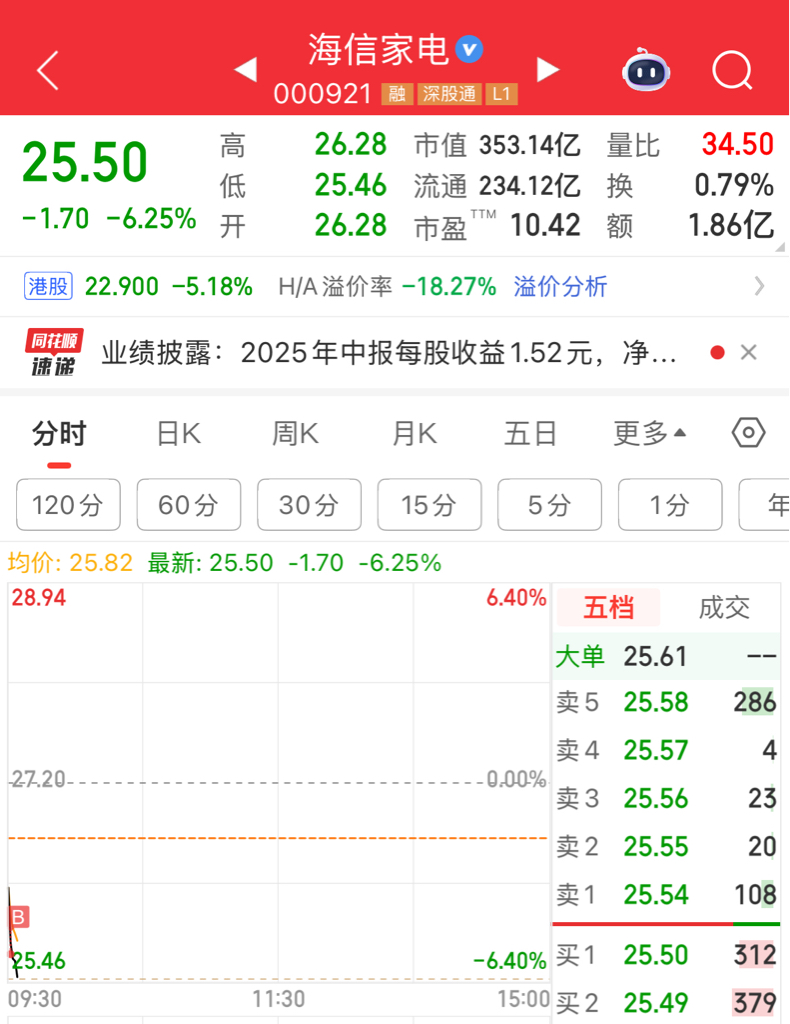
Task: Tap the 均价: 25.82 label
Action: click(70, 562)
